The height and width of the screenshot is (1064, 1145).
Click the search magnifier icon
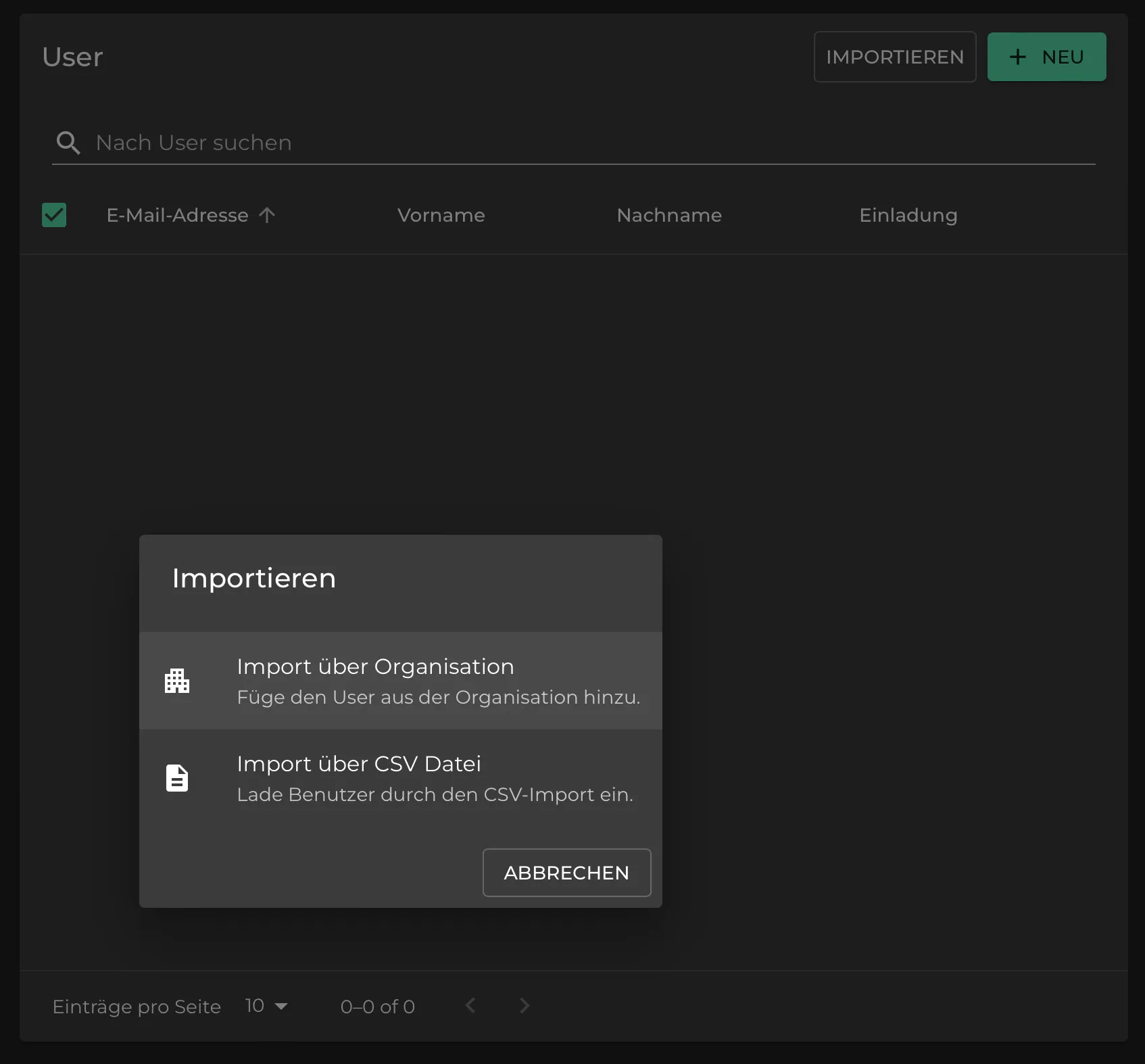(68, 143)
